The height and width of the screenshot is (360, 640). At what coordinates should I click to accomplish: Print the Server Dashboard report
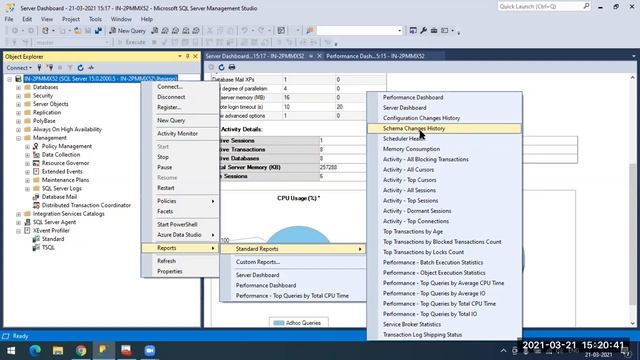pos(232,67)
